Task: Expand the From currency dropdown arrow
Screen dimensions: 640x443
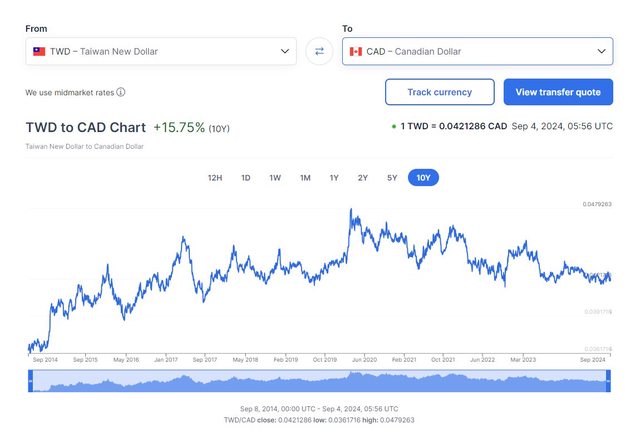Action: pos(285,51)
